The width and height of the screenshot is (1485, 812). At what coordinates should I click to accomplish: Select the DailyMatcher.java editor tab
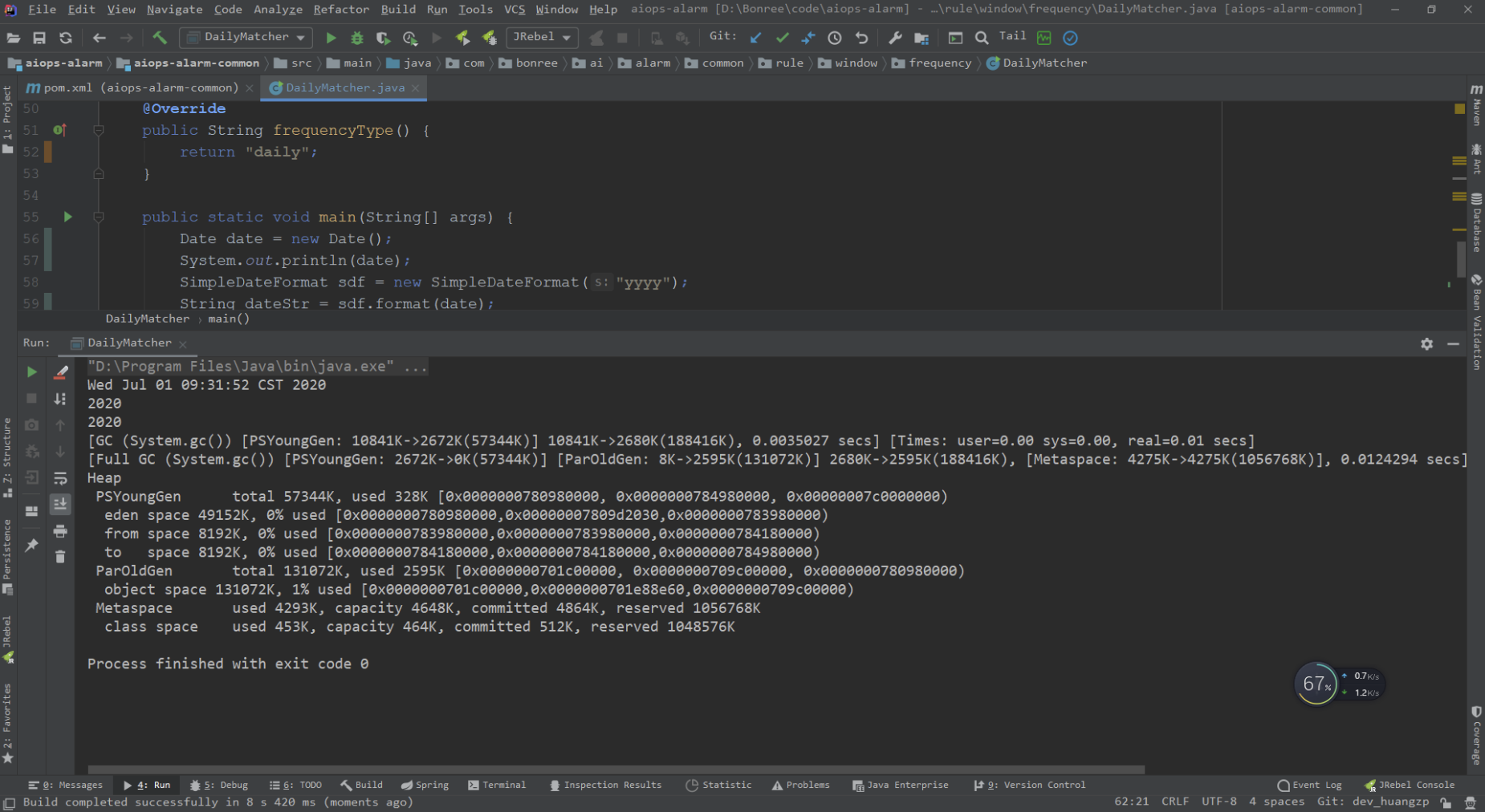344,87
